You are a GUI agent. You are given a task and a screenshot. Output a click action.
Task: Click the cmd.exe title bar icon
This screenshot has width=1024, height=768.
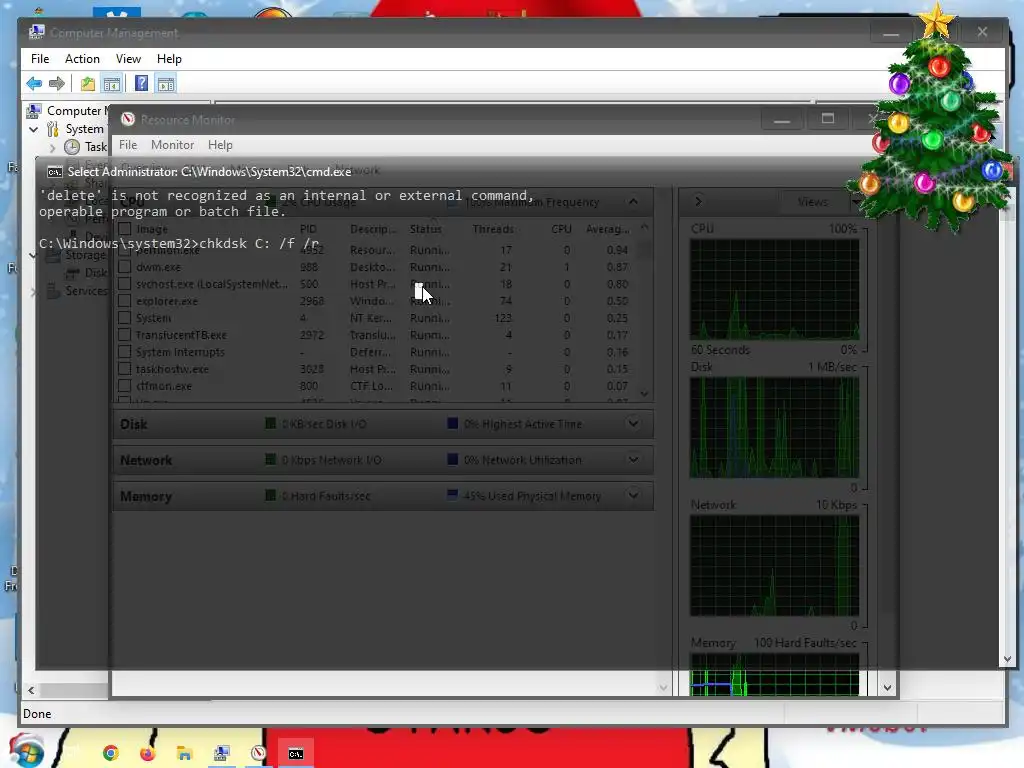[x=55, y=172]
